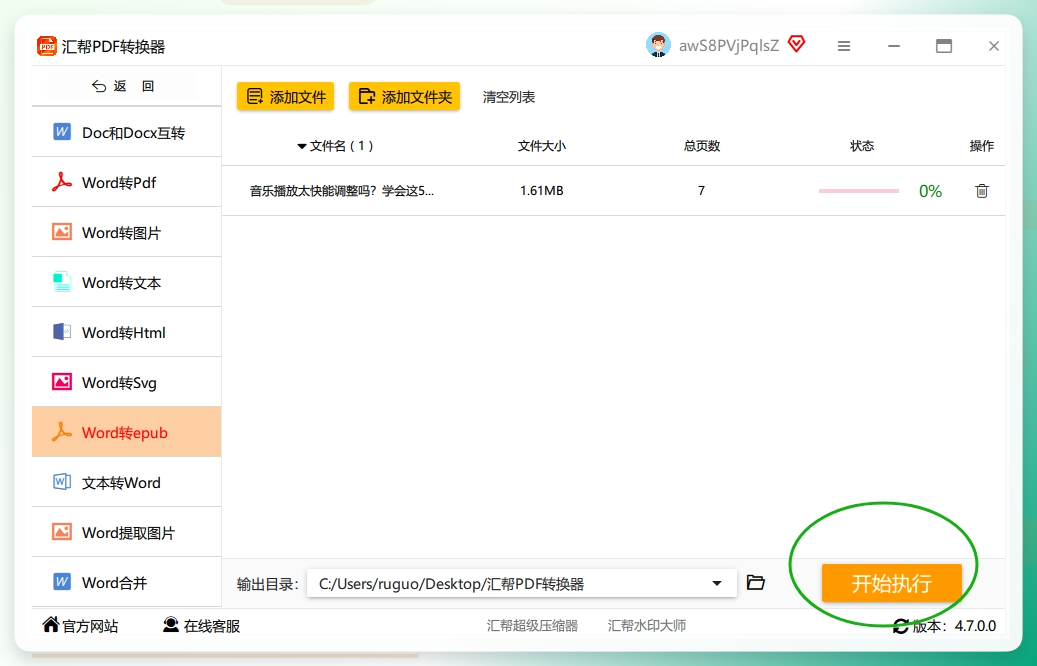Viewport: 1037px width, 666px height.
Task: Clear the file list with 清空列表
Action: pyautogui.click(x=509, y=97)
